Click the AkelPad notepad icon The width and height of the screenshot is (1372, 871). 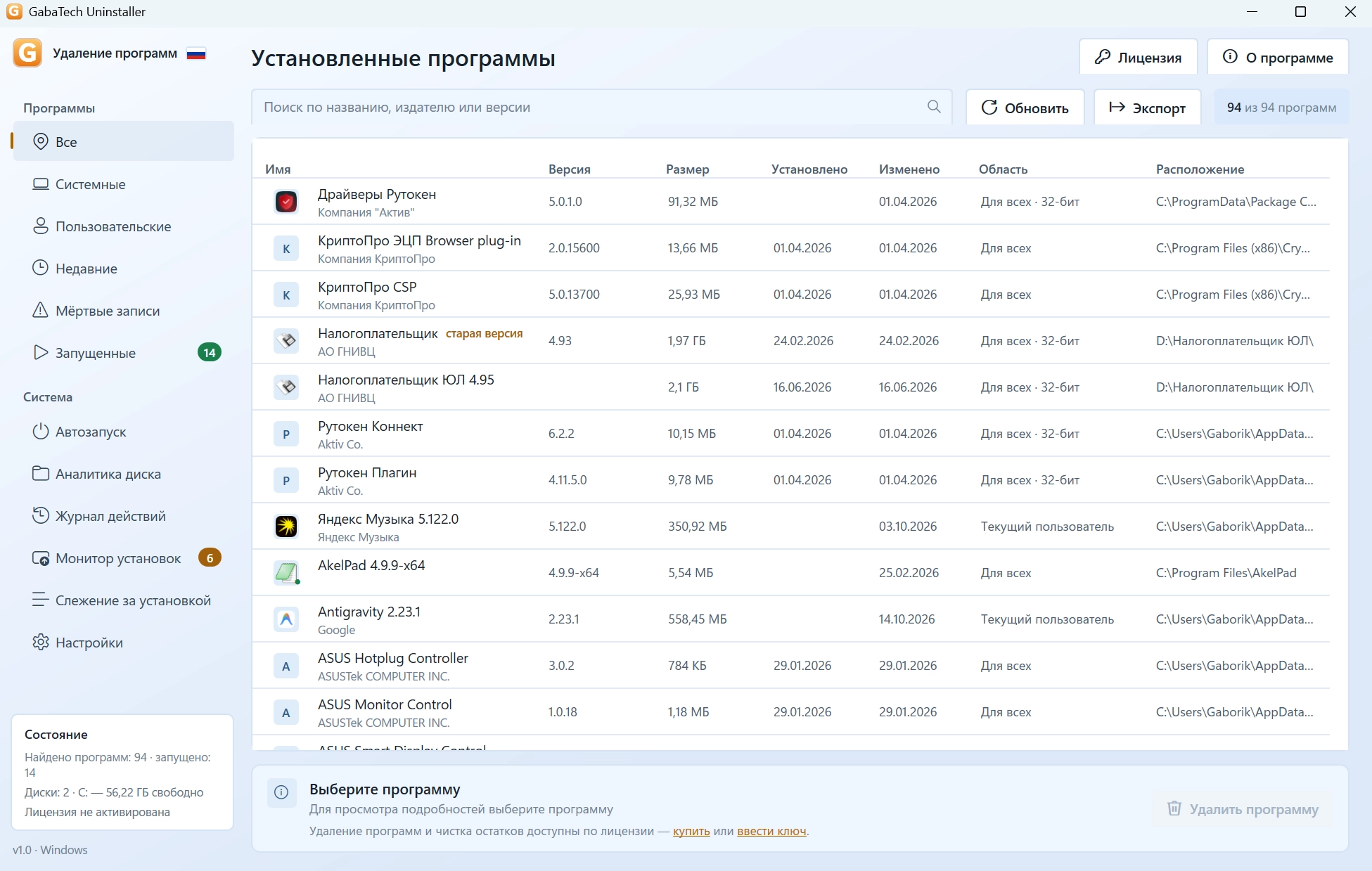tap(286, 573)
